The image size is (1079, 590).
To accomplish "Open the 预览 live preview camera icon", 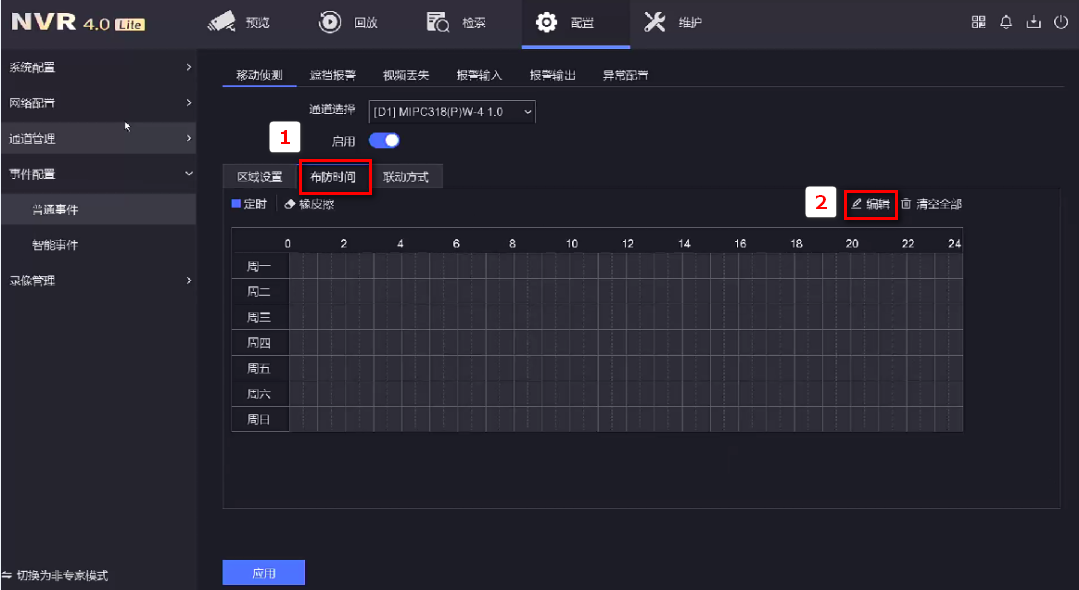I will tap(222, 23).
